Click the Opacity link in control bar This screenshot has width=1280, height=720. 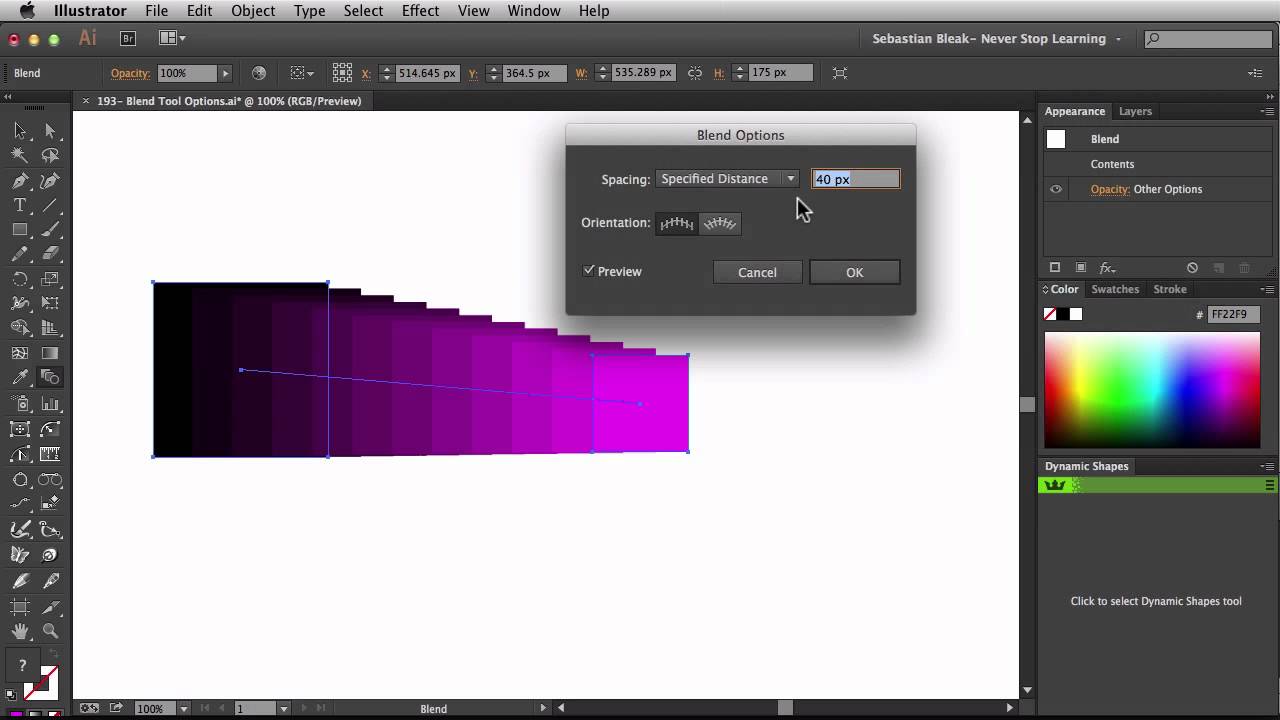coord(130,73)
